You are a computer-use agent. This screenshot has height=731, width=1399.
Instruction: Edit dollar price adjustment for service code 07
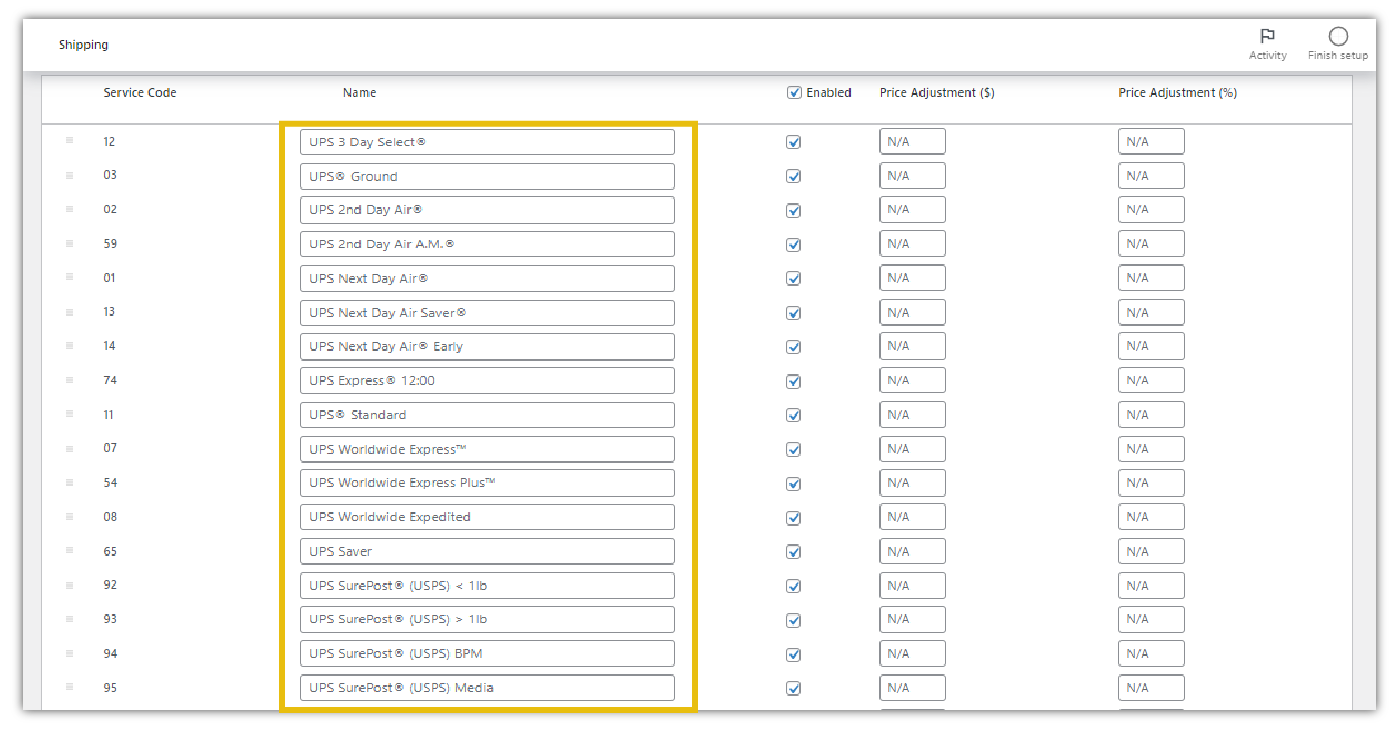pos(912,449)
